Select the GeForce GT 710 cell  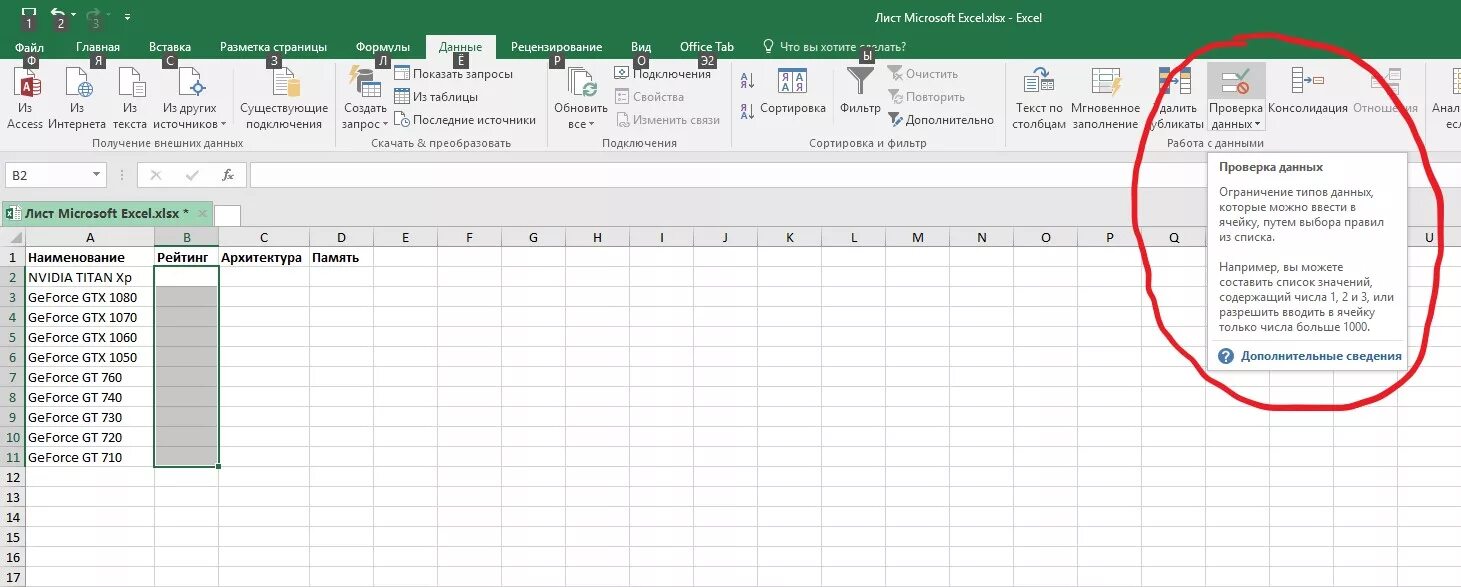[x=90, y=457]
